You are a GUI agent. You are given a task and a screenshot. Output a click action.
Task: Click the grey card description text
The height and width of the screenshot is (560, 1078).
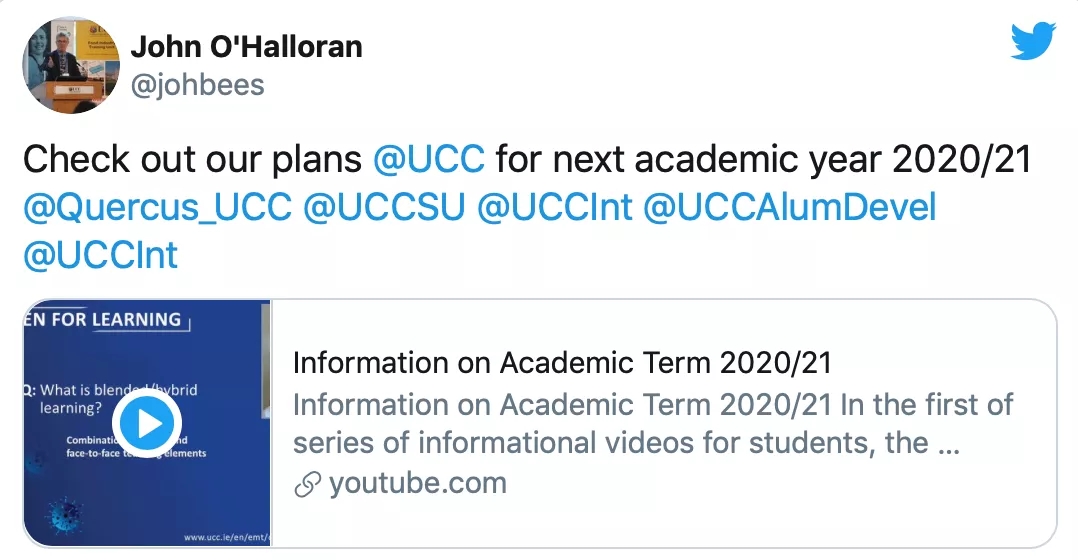[652, 423]
